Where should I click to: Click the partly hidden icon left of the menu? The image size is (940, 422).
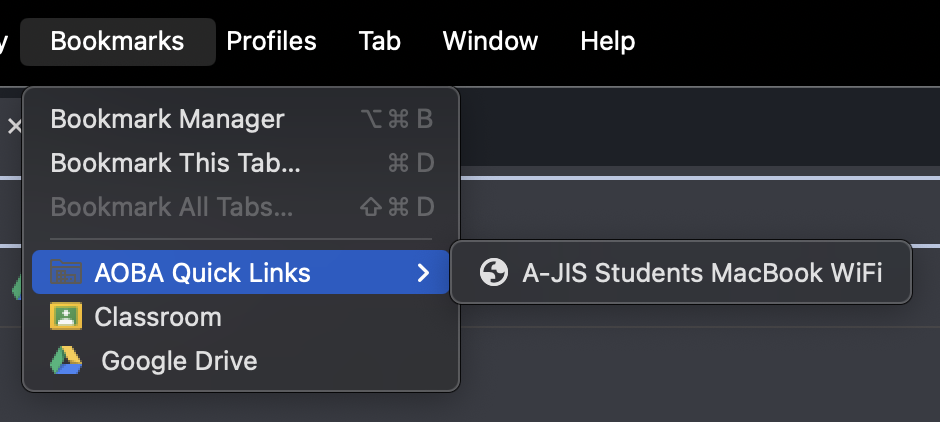click(x=17, y=288)
